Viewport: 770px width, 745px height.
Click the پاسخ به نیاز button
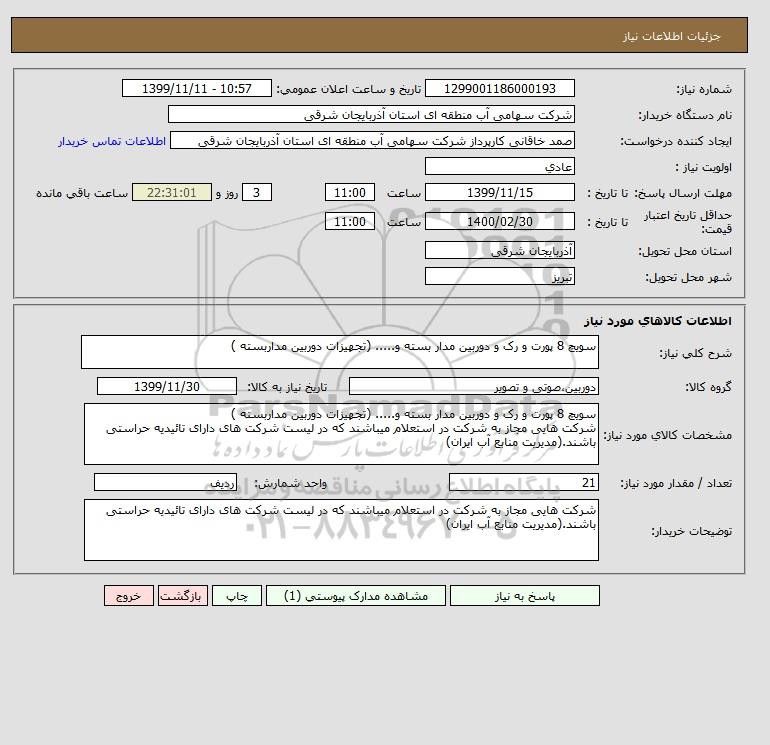524,596
